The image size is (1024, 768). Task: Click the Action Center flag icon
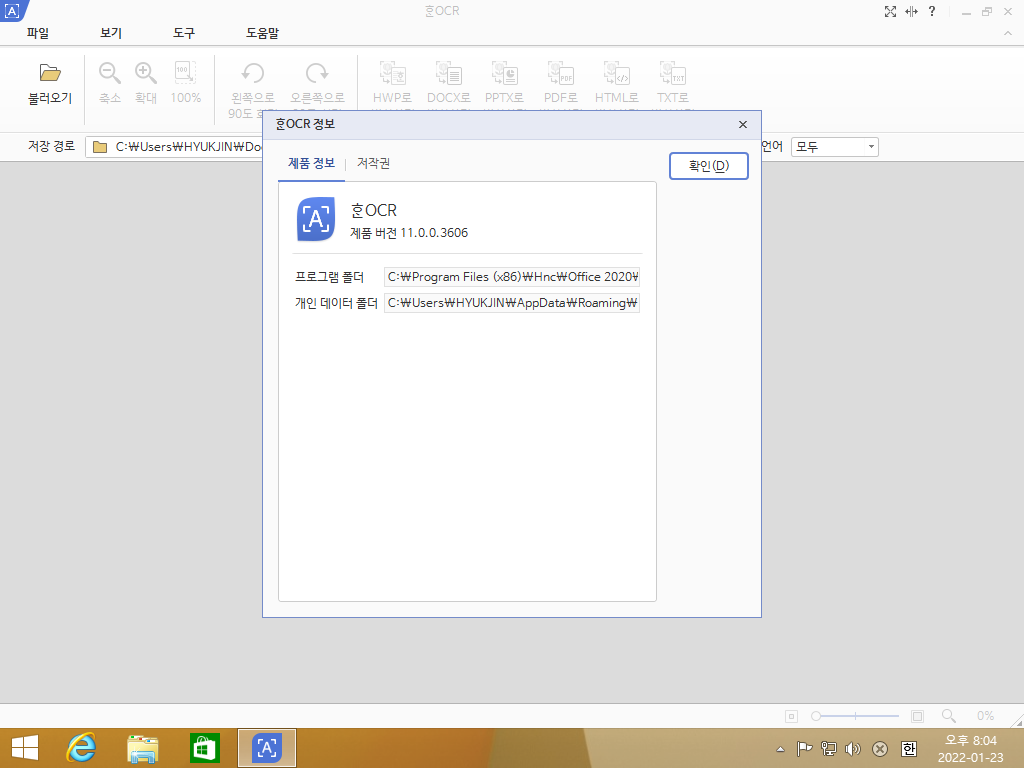coord(805,749)
